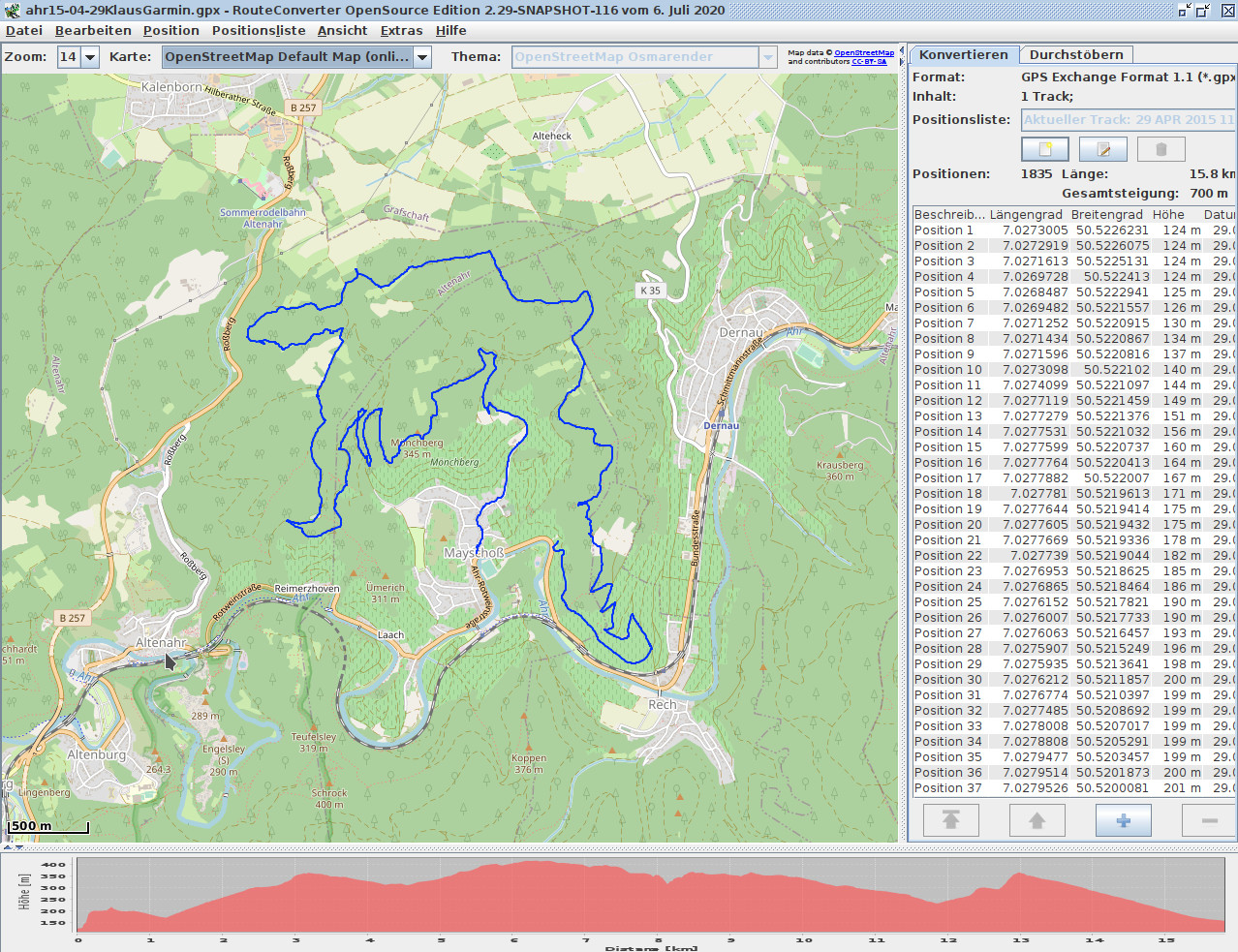Viewport: 1238px width, 952px height.
Task: Click the elevation profile chart at 6 km
Action: 513,897
